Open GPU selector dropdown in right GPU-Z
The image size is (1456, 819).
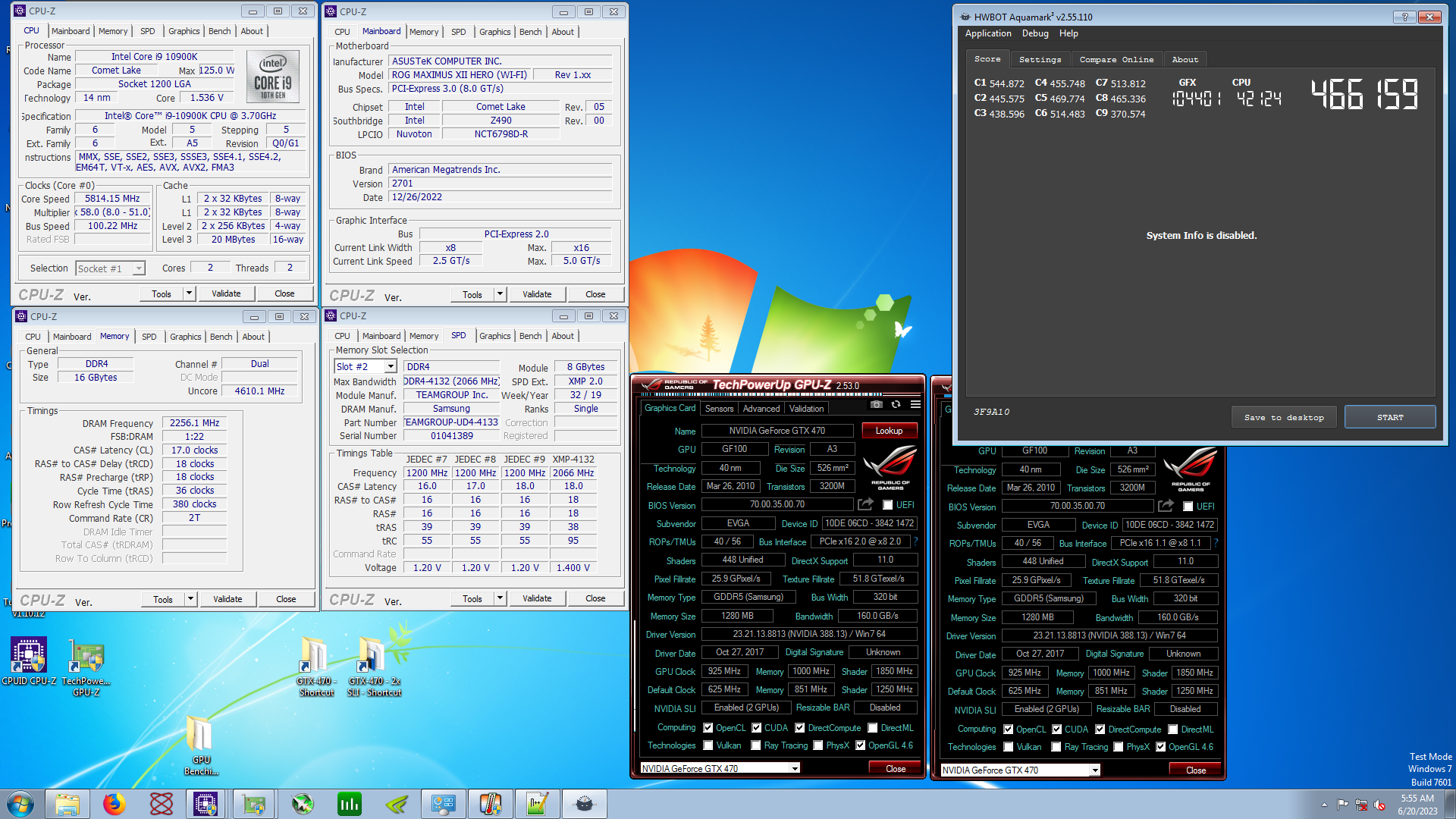[x=1095, y=770]
